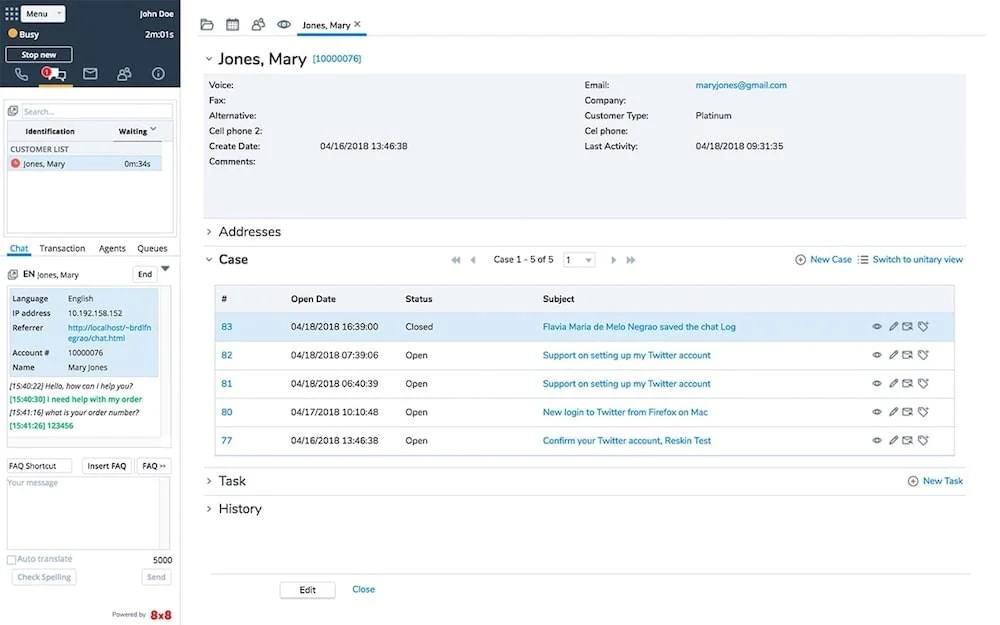
Task: Open the case page number dropdown
Action: (579, 260)
